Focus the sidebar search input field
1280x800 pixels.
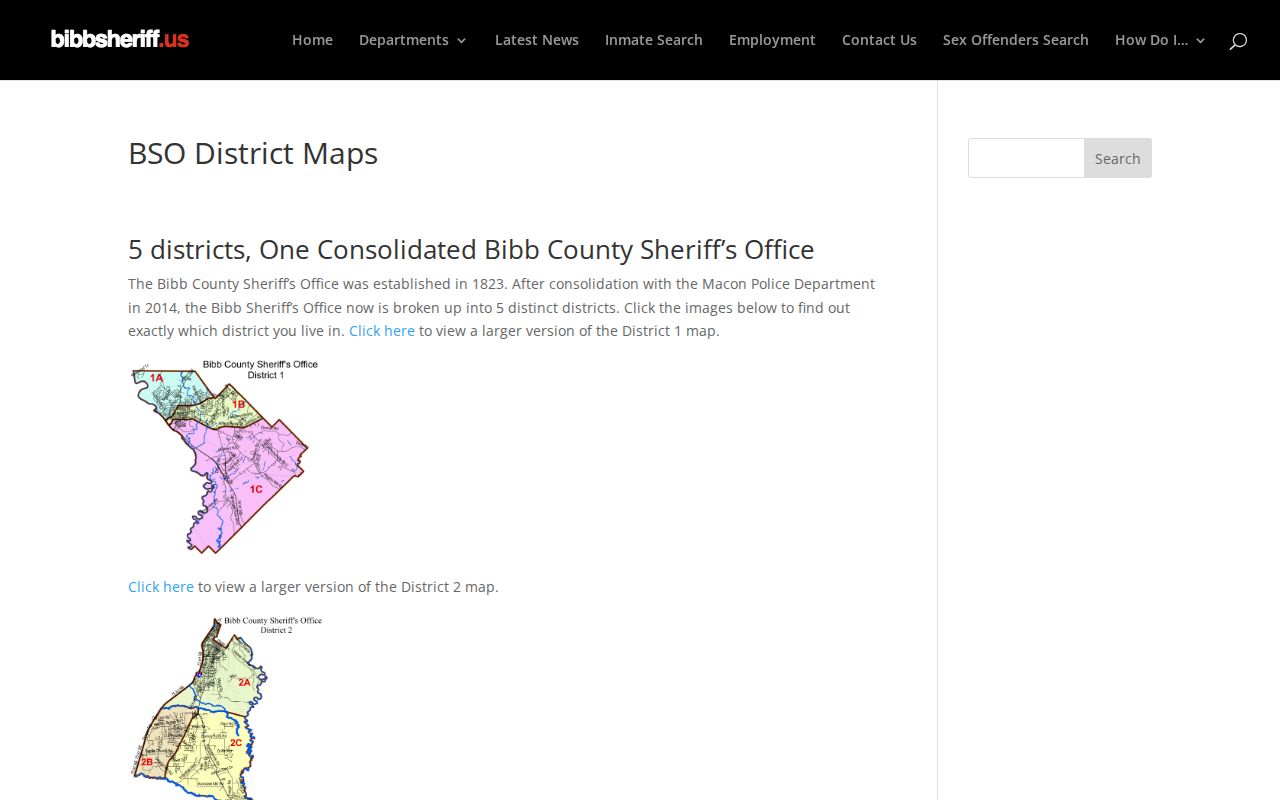1026,158
